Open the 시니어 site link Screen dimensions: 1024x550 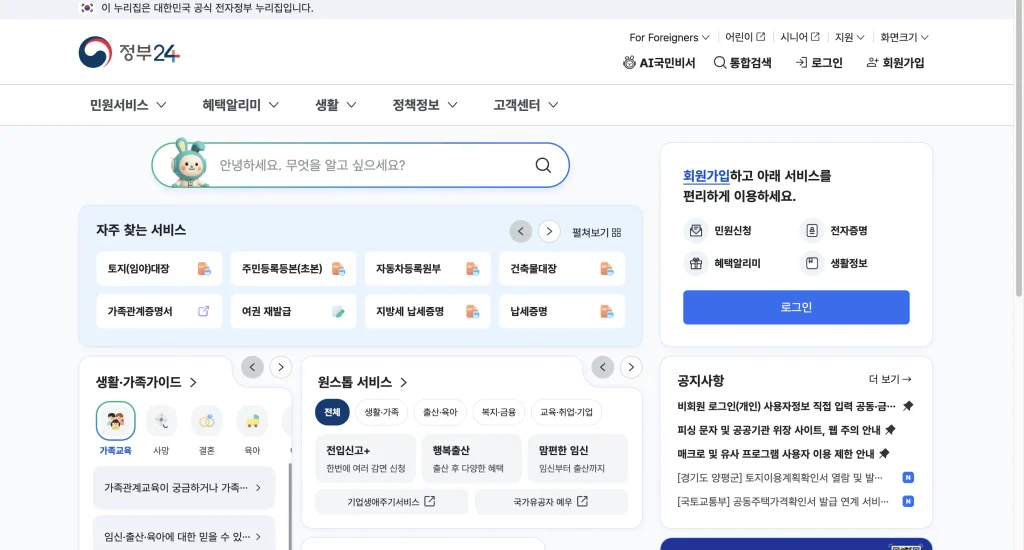pyautogui.click(x=800, y=37)
